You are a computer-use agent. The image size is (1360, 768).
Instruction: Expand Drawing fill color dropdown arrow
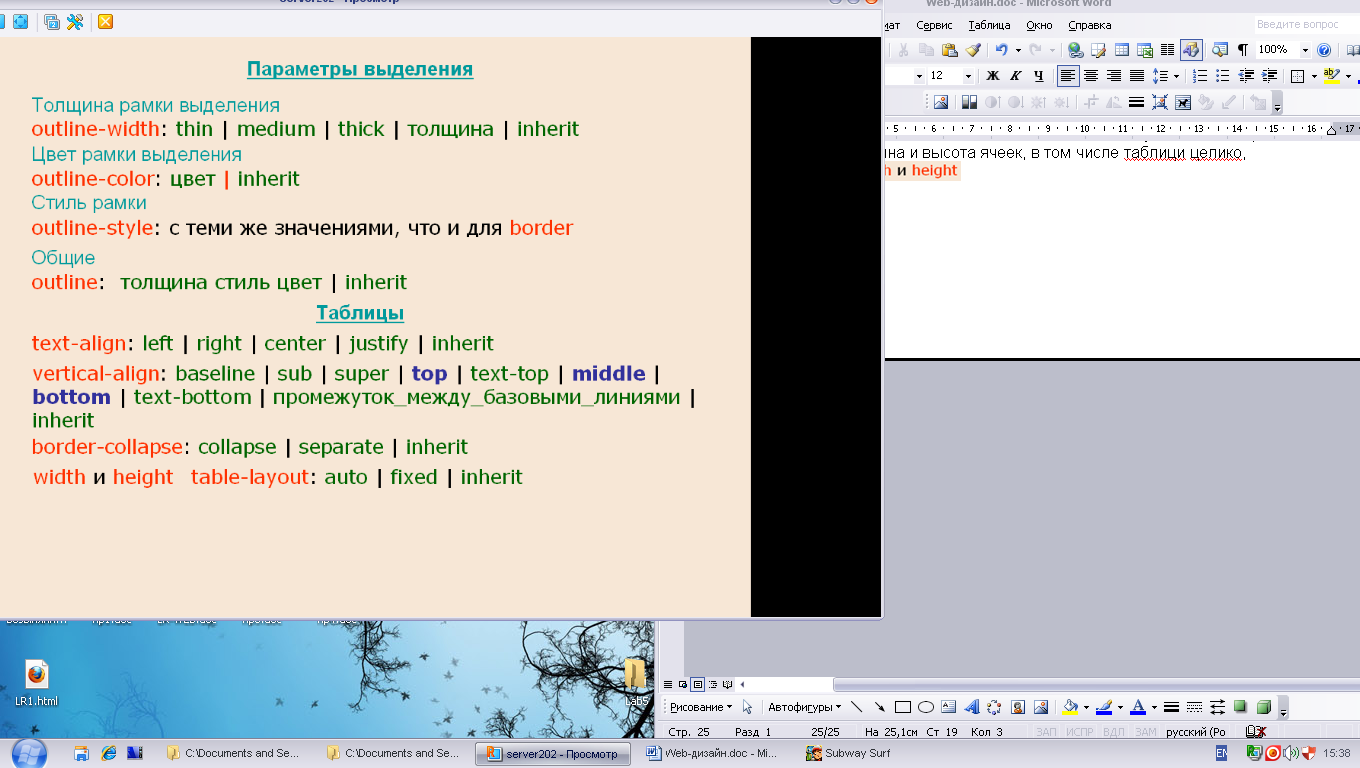click(x=1085, y=707)
